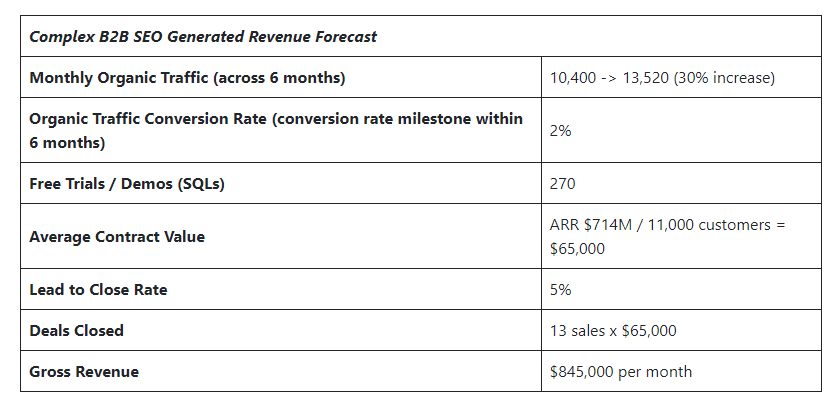Click the 'Monthly Organic Traffic (across 6 months)' label
Screen dimensions: 837x395
pos(187,78)
